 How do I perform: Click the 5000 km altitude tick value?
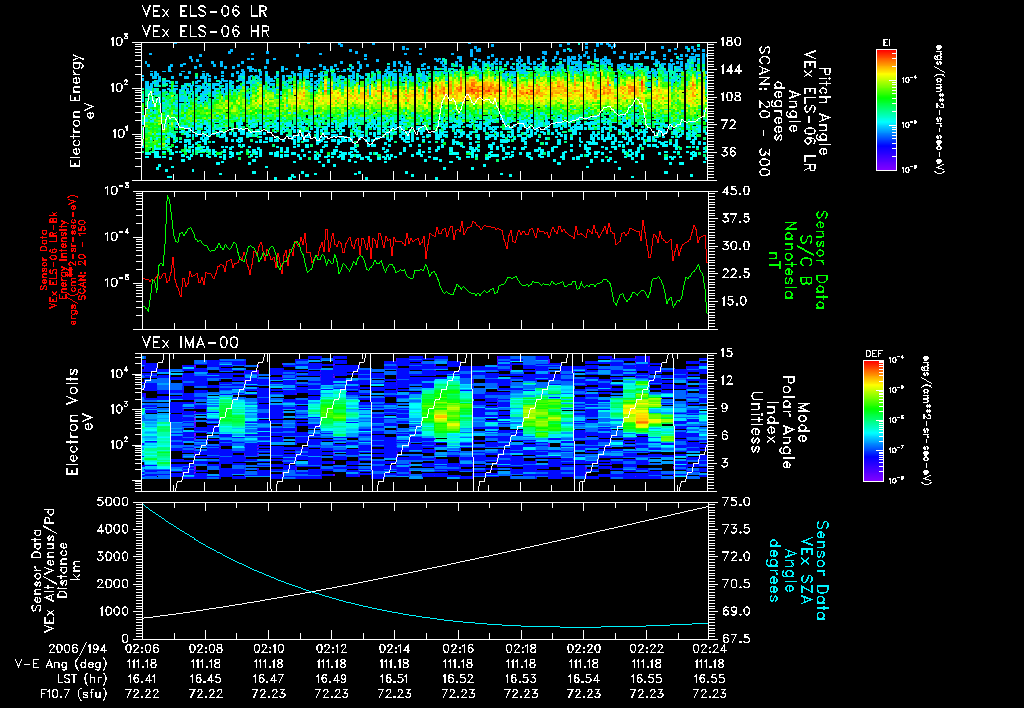coord(112,502)
